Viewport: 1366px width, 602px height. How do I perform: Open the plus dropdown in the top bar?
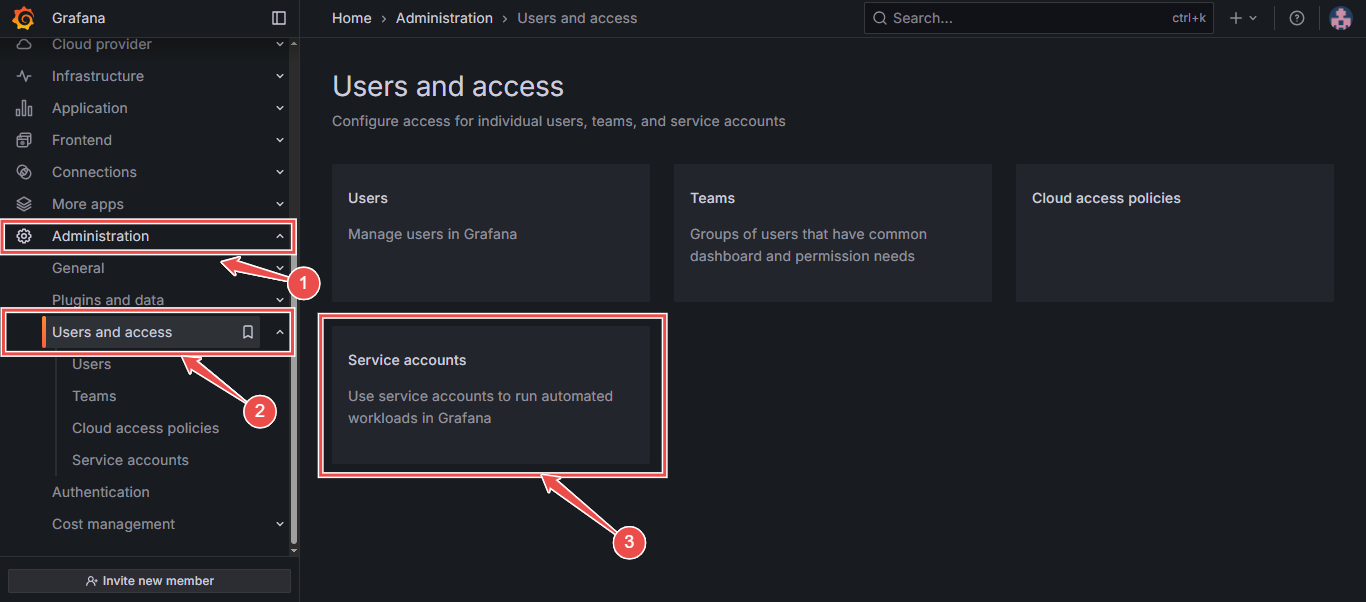tap(1243, 17)
